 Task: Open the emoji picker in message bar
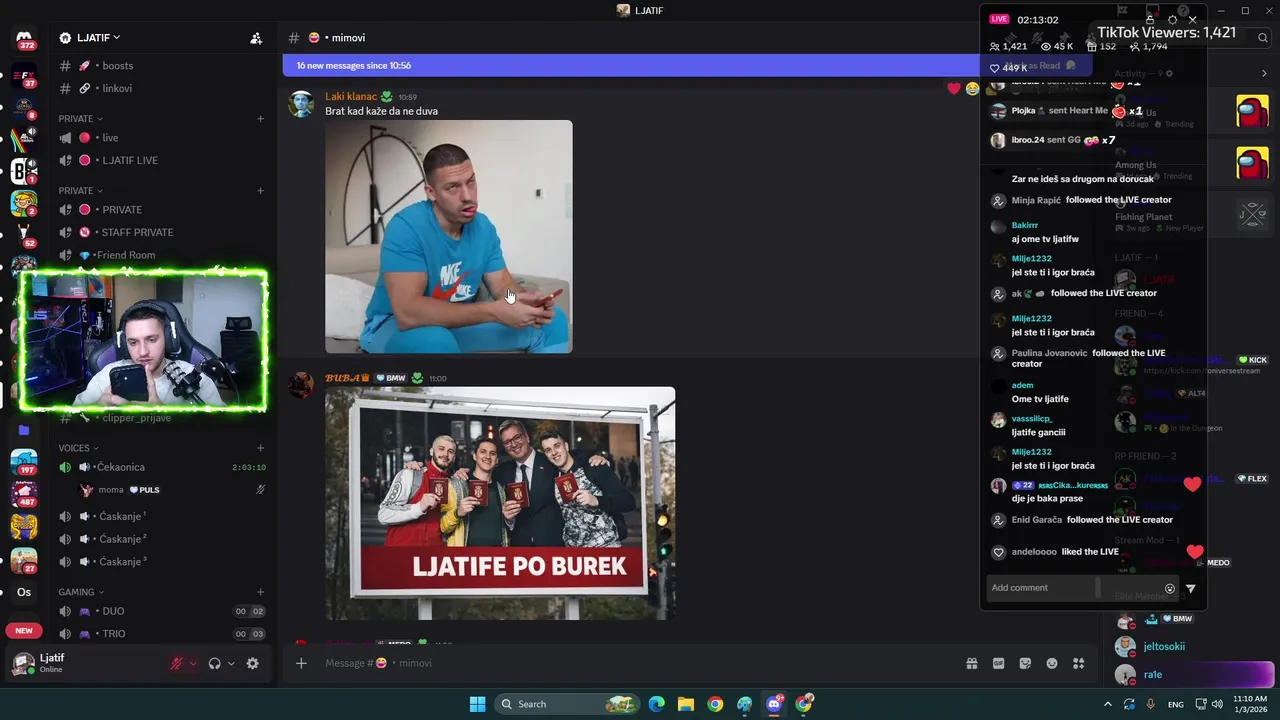[1052, 663]
